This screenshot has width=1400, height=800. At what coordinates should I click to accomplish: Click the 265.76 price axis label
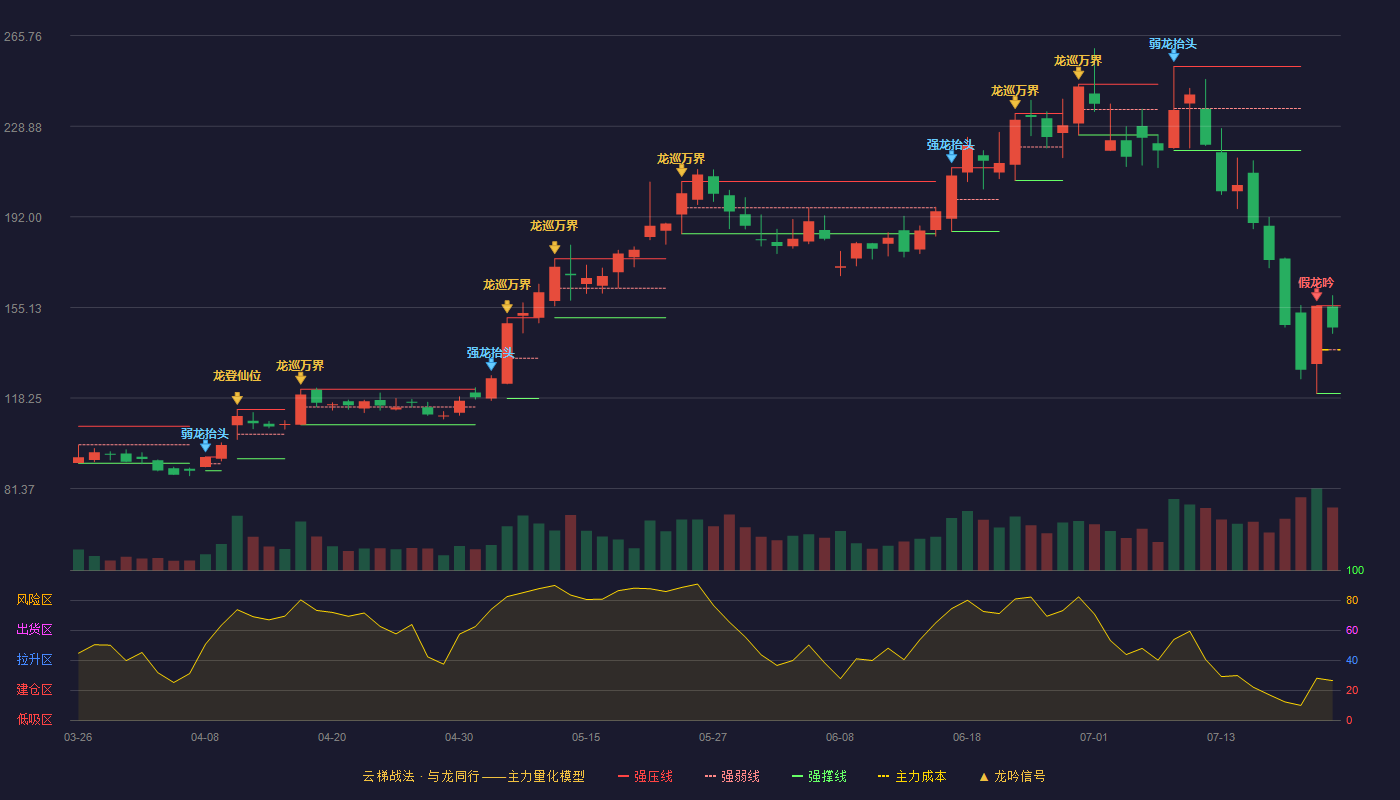point(22,37)
